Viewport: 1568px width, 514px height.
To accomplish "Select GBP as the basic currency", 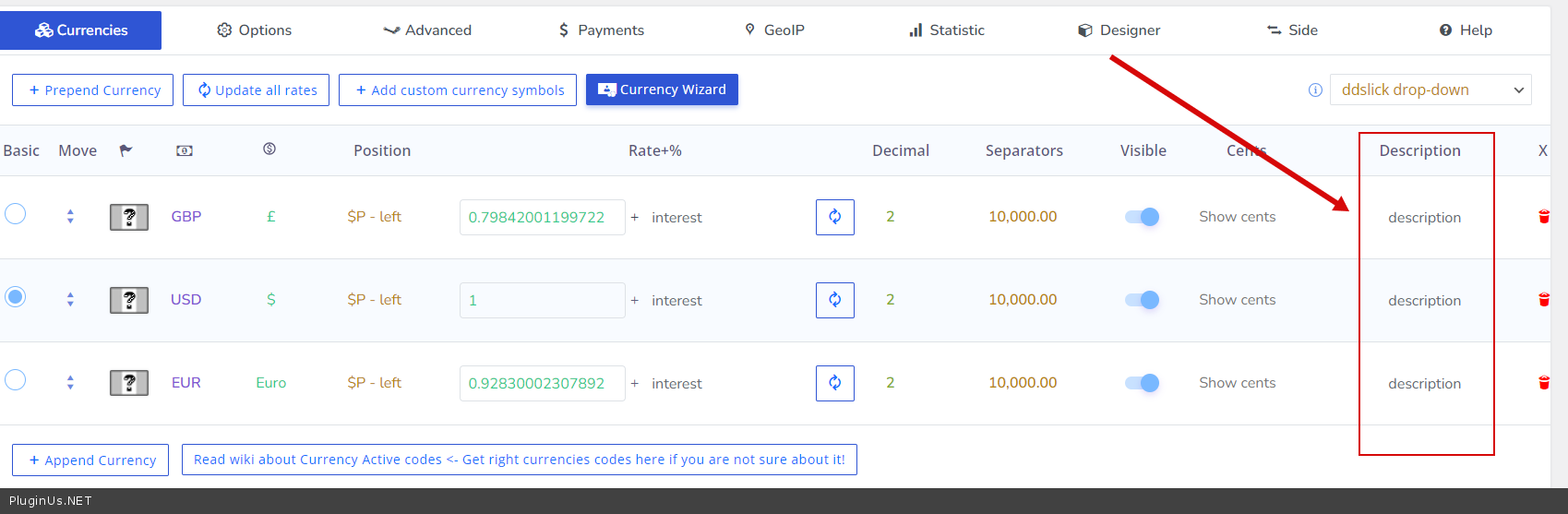I will tap(16, 214).
